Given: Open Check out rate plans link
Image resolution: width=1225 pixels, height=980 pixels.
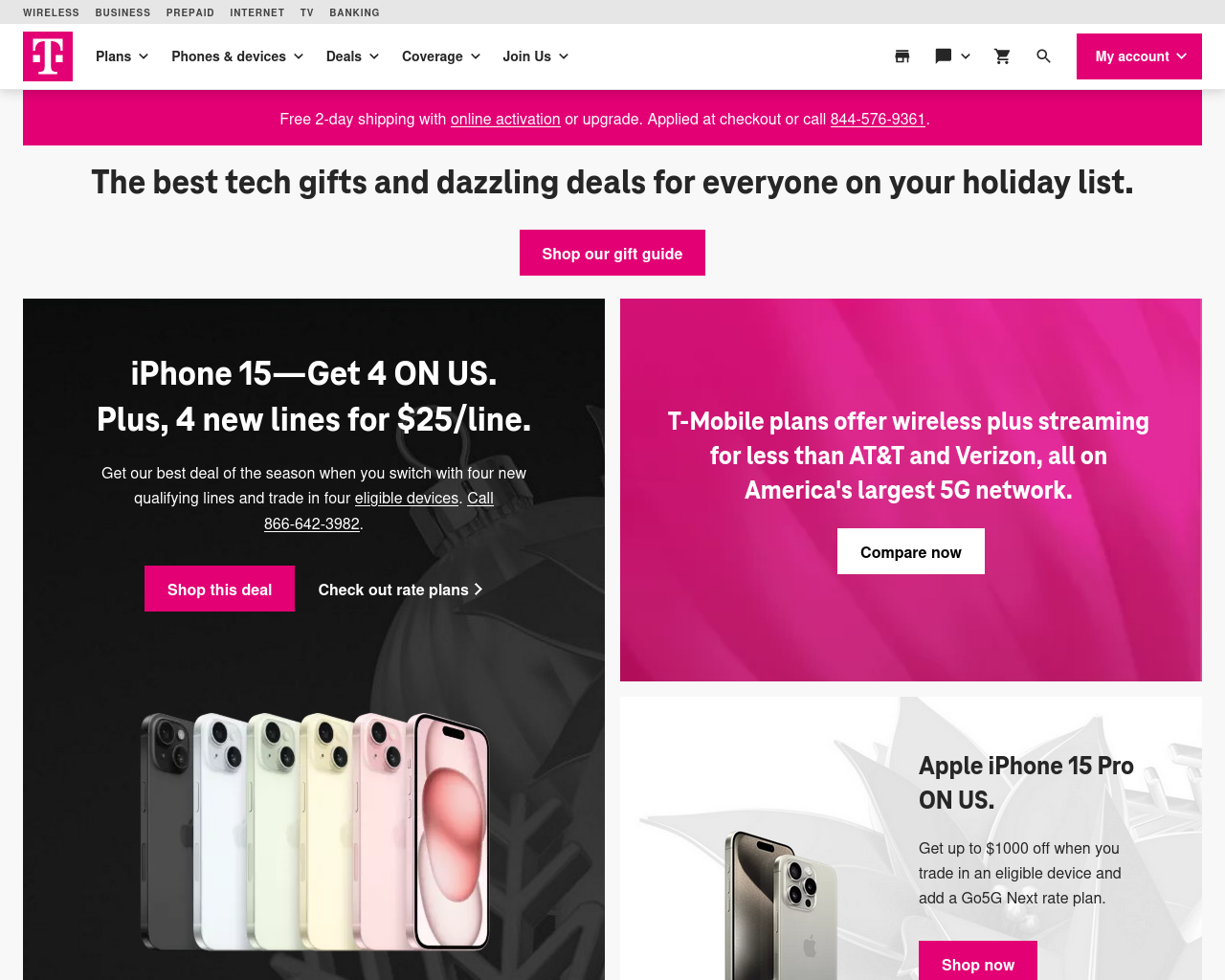Looking at the screenshot, I should [400, 590].
